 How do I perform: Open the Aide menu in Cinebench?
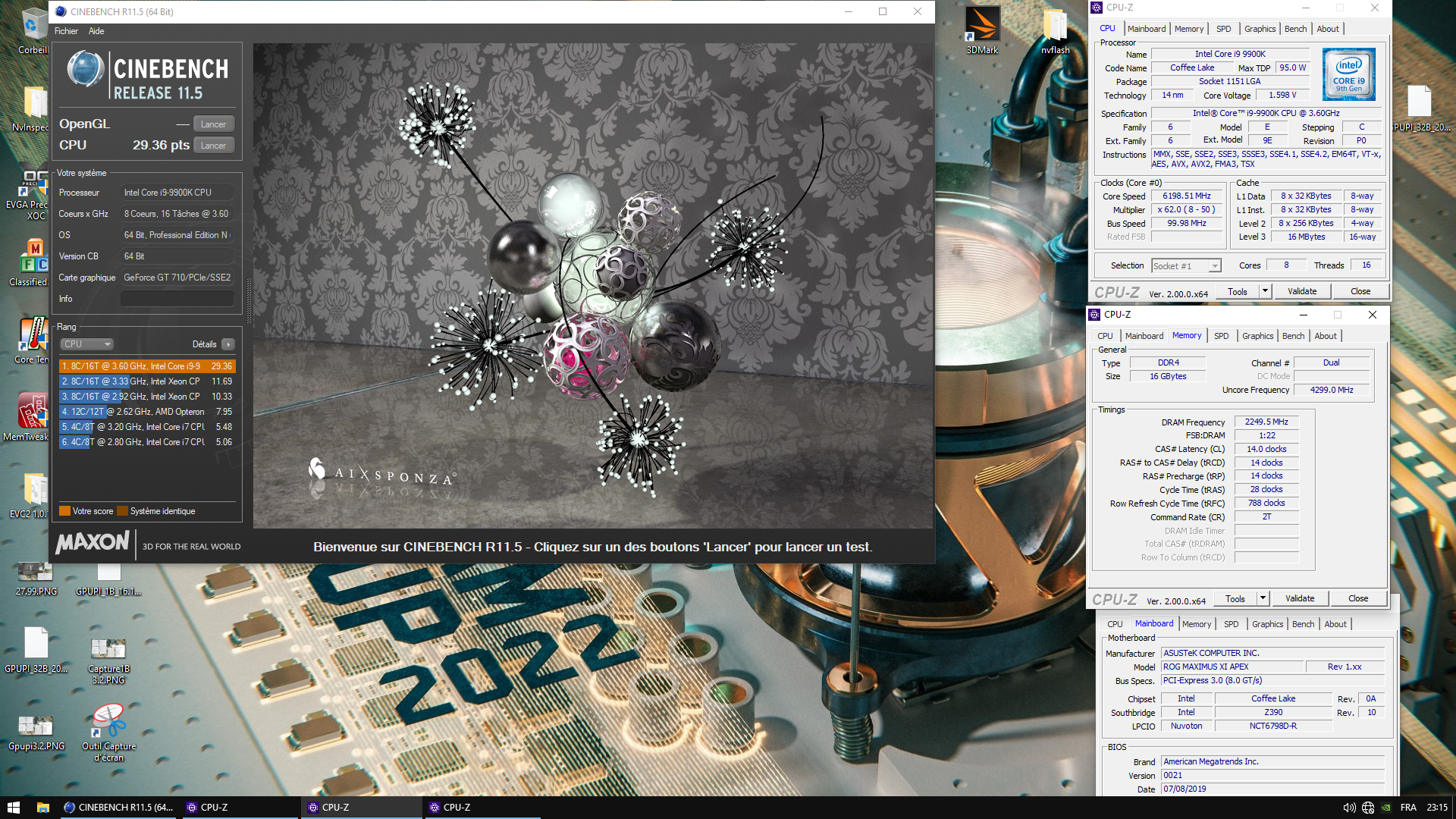point(96,31)
